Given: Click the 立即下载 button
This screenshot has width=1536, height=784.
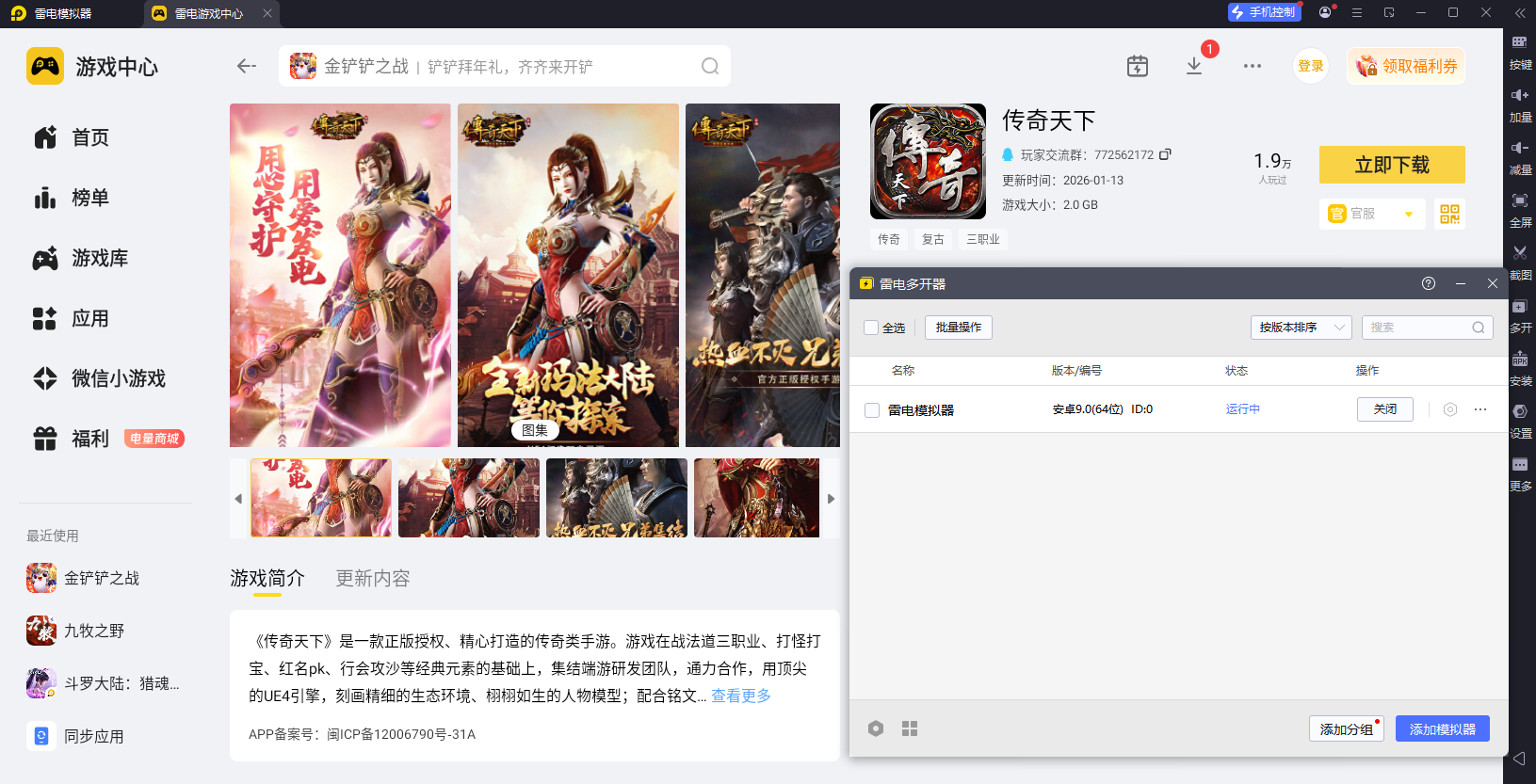Looking at the screenshot, I should coord(1391,165).
